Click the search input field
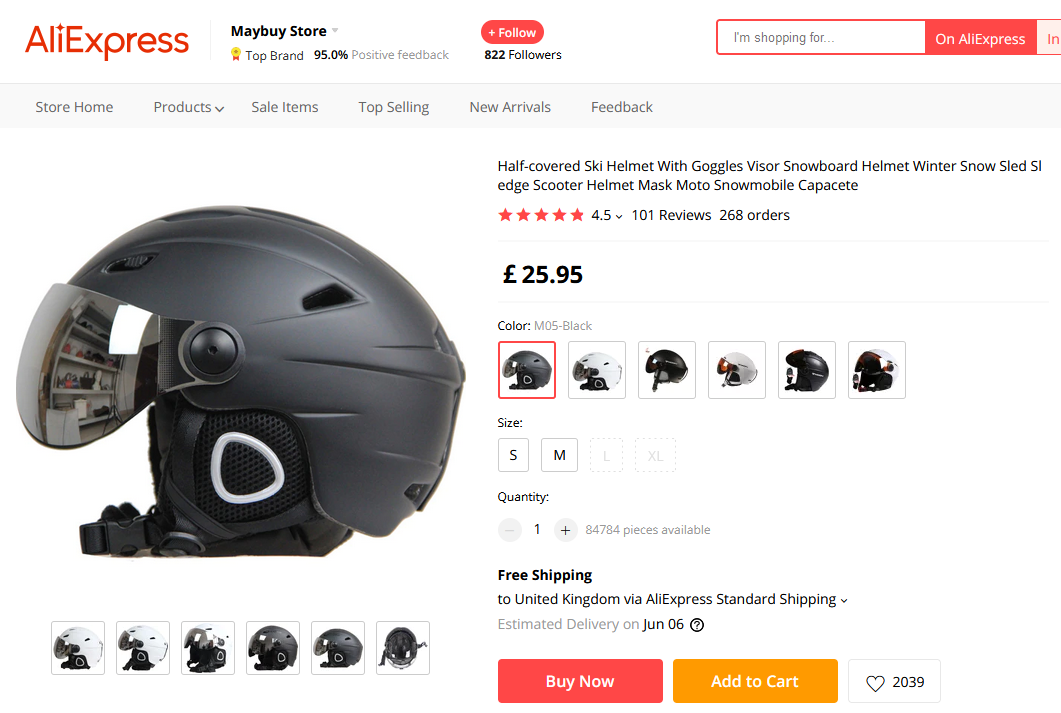The image size is (1061, 713). 820,38
